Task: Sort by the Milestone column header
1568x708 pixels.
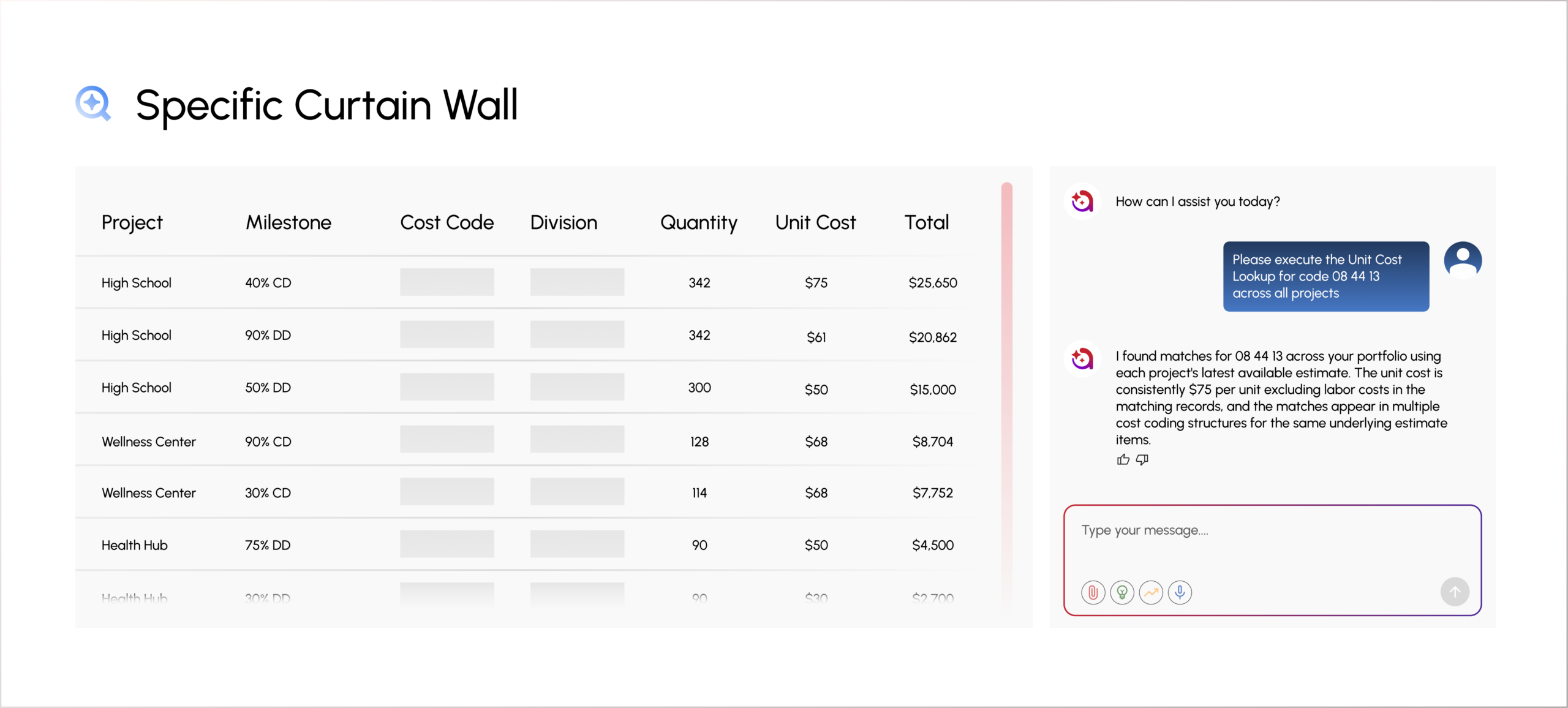Action: [288, 222]
